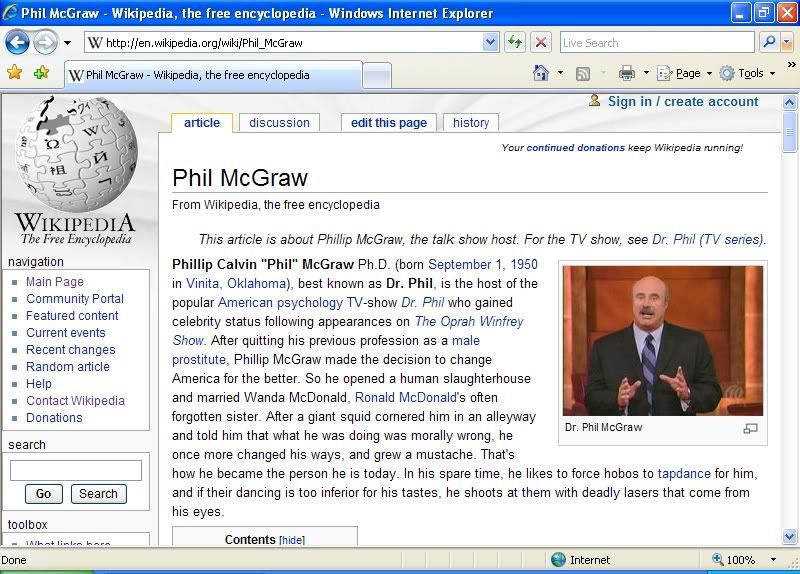Open Community Portal link
Image resolution: width=800 pixels, height=574 pixels.
tap(75, 298)
